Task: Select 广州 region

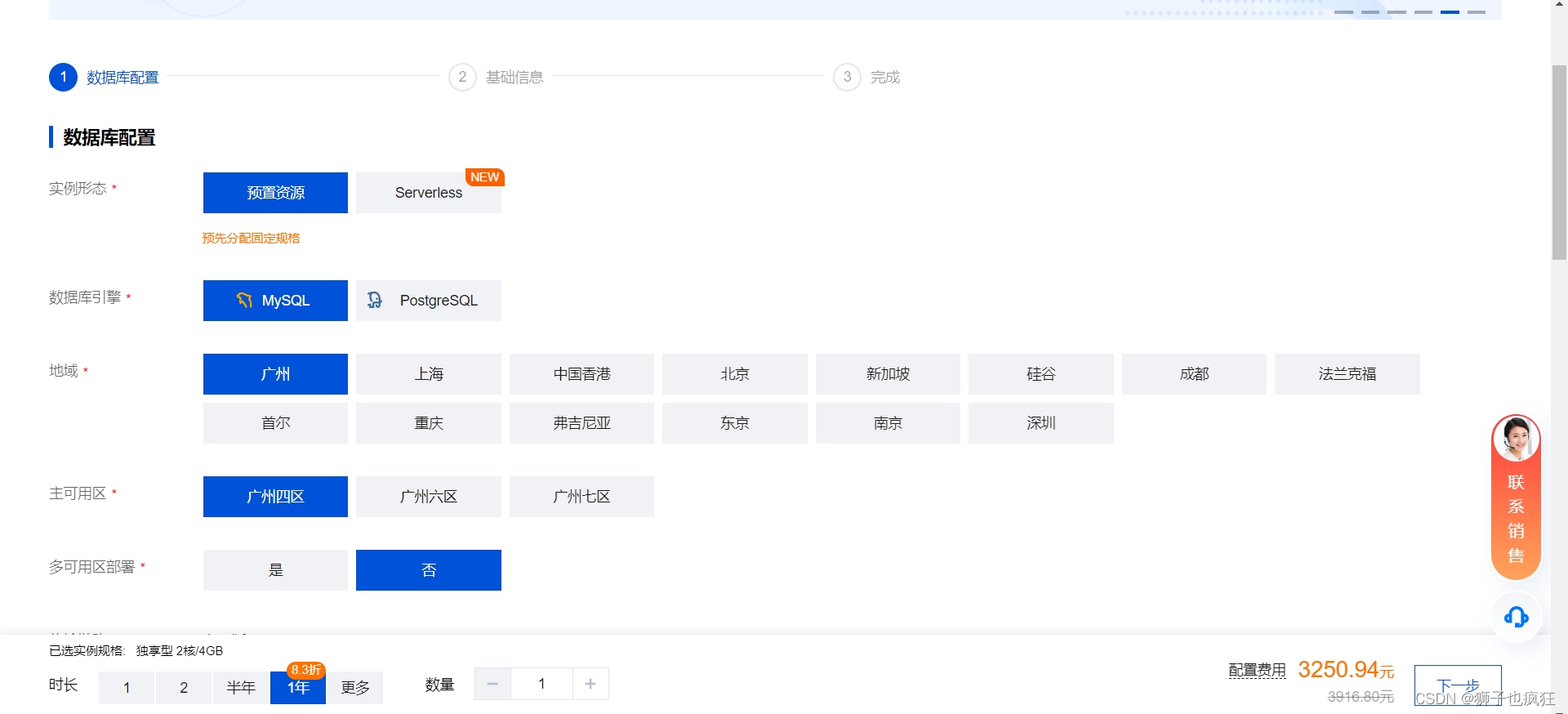Action: point(275,374)
